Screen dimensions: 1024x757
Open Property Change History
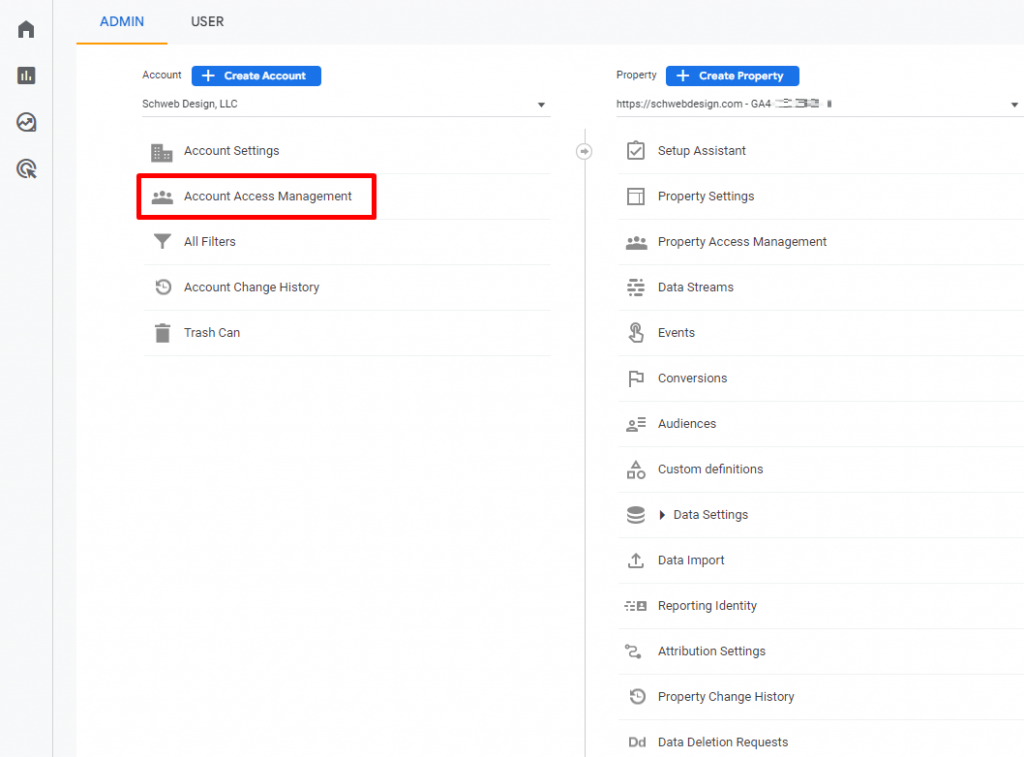point(725,697)
